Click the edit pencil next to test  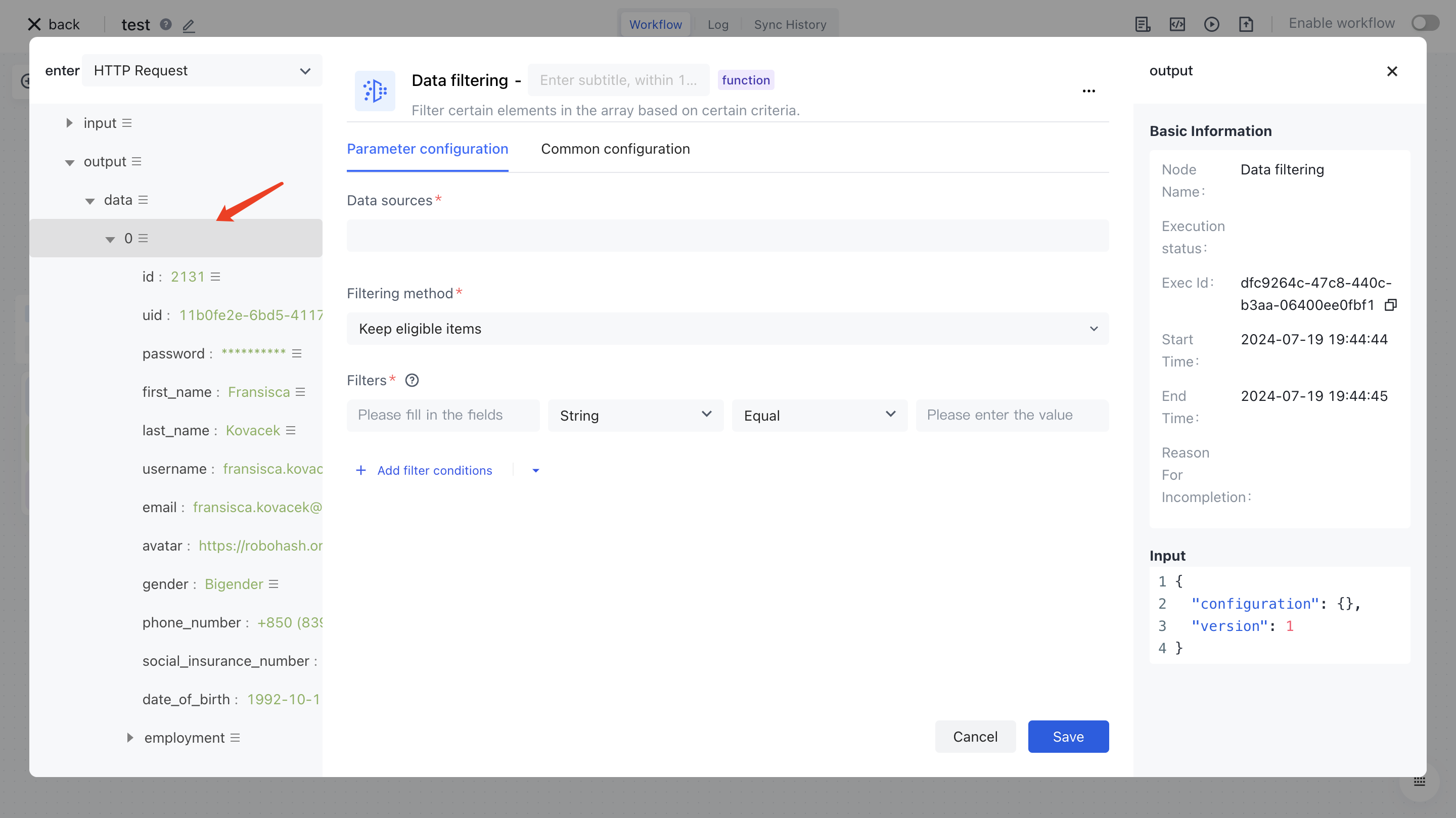pyautogui.click(x=189, y=25)
